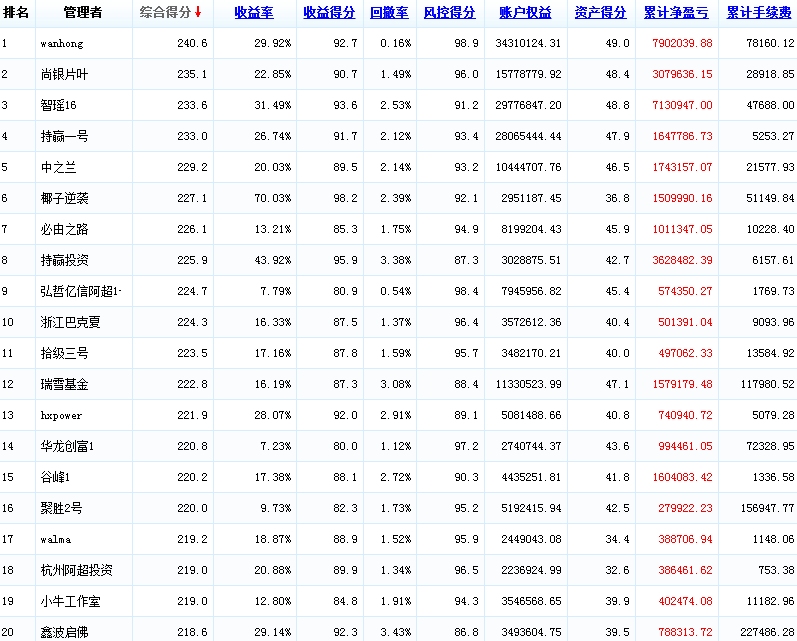The height and width of the screenshot is (641, 797).
Task: Click the 综合得分 sorted column header
Action: 166,13
